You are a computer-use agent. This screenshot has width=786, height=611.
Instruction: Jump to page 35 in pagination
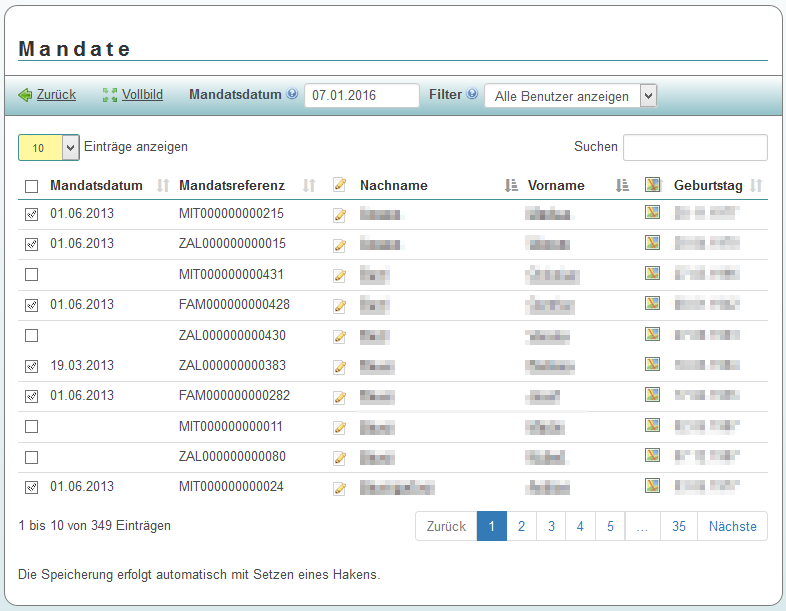point(679,526)
